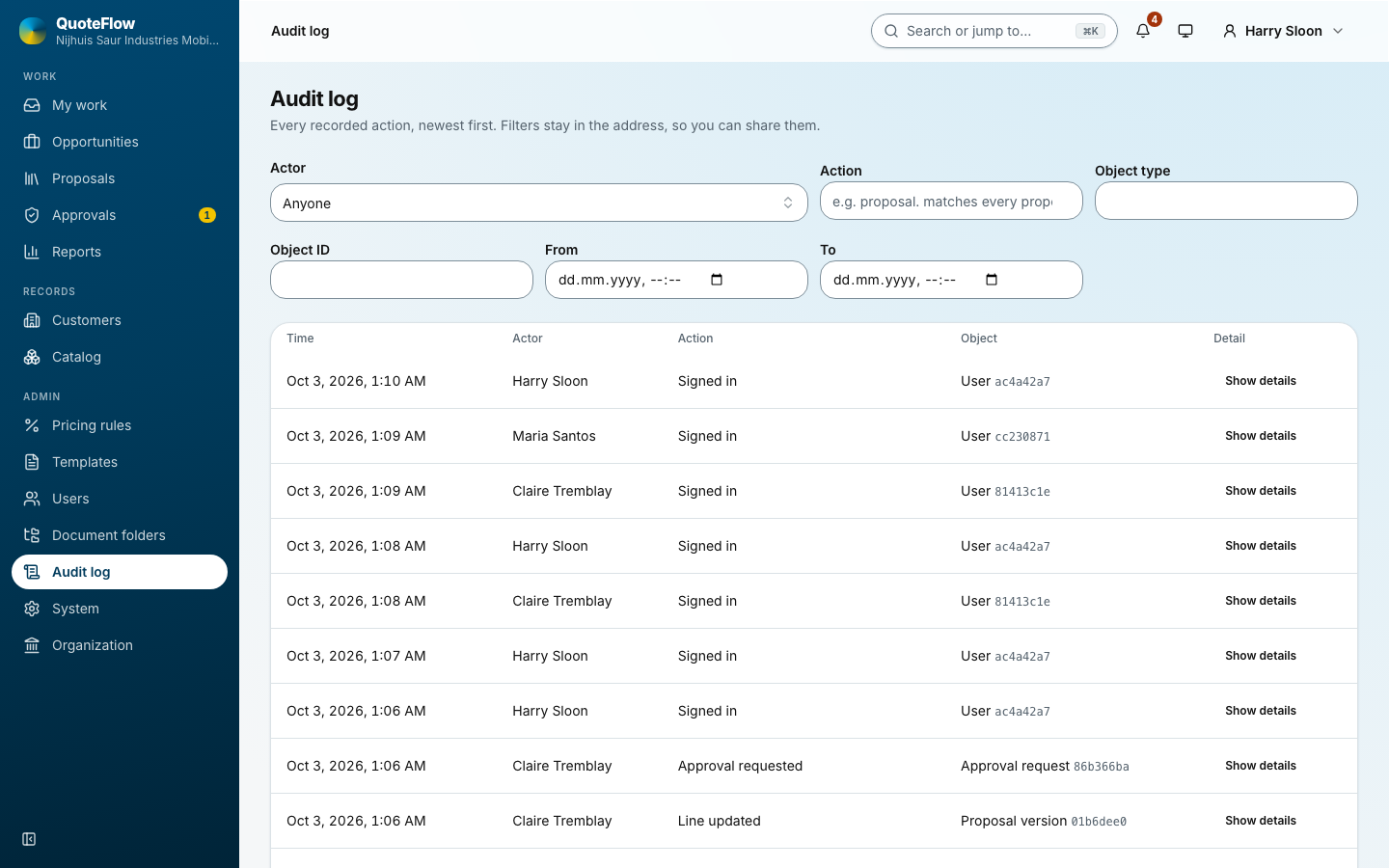1389x868 pixels.
Task: Click the Object column header
Action: pos(979,339)
